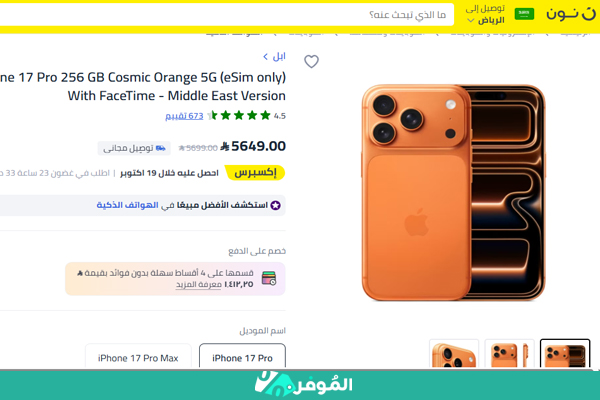The image size is (600, 400).
Task: Open the 673 ratings link
Action: pyautogui.click(x=184, y=116)
